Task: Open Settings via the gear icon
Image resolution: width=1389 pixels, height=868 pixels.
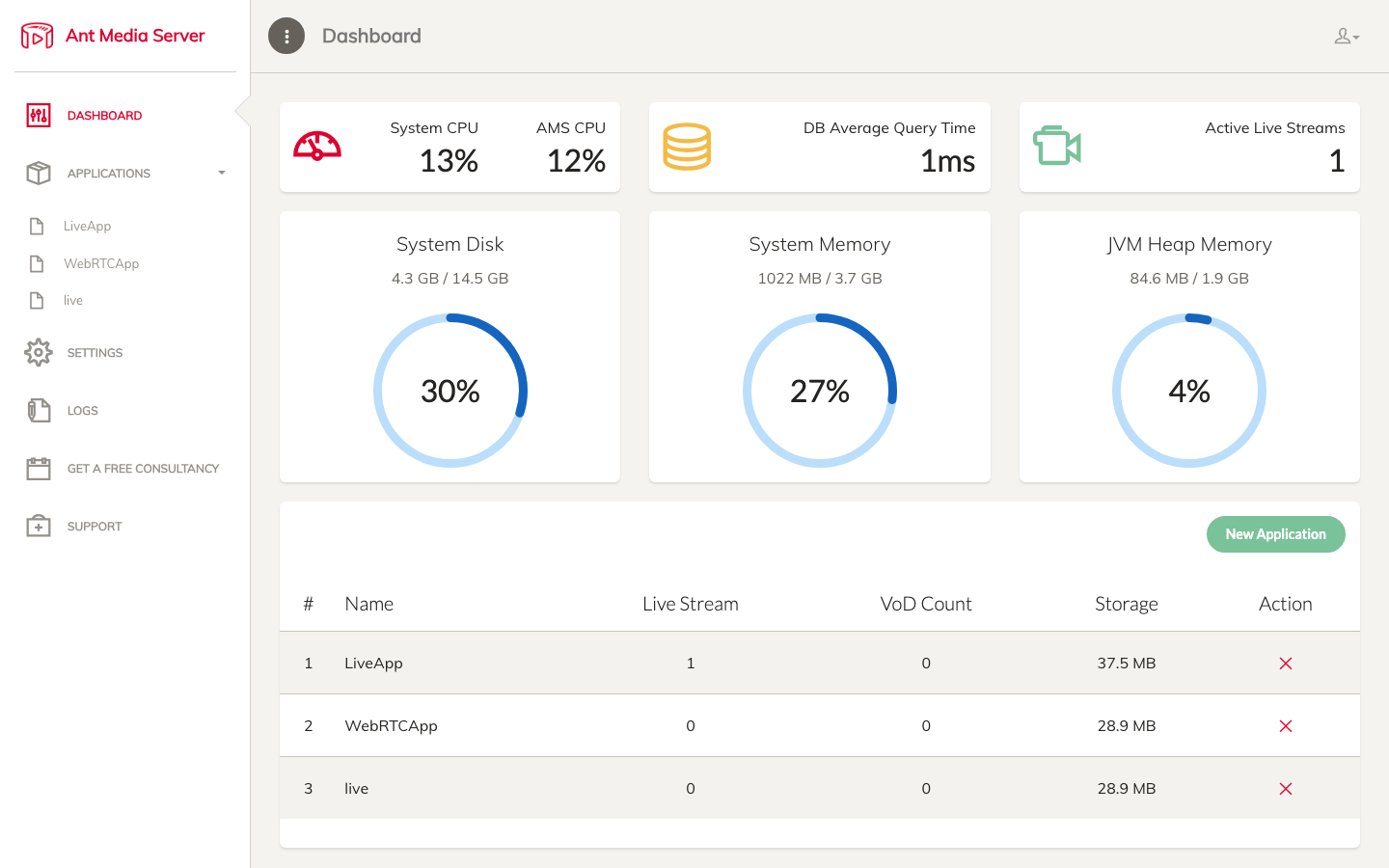Action: 39,353
